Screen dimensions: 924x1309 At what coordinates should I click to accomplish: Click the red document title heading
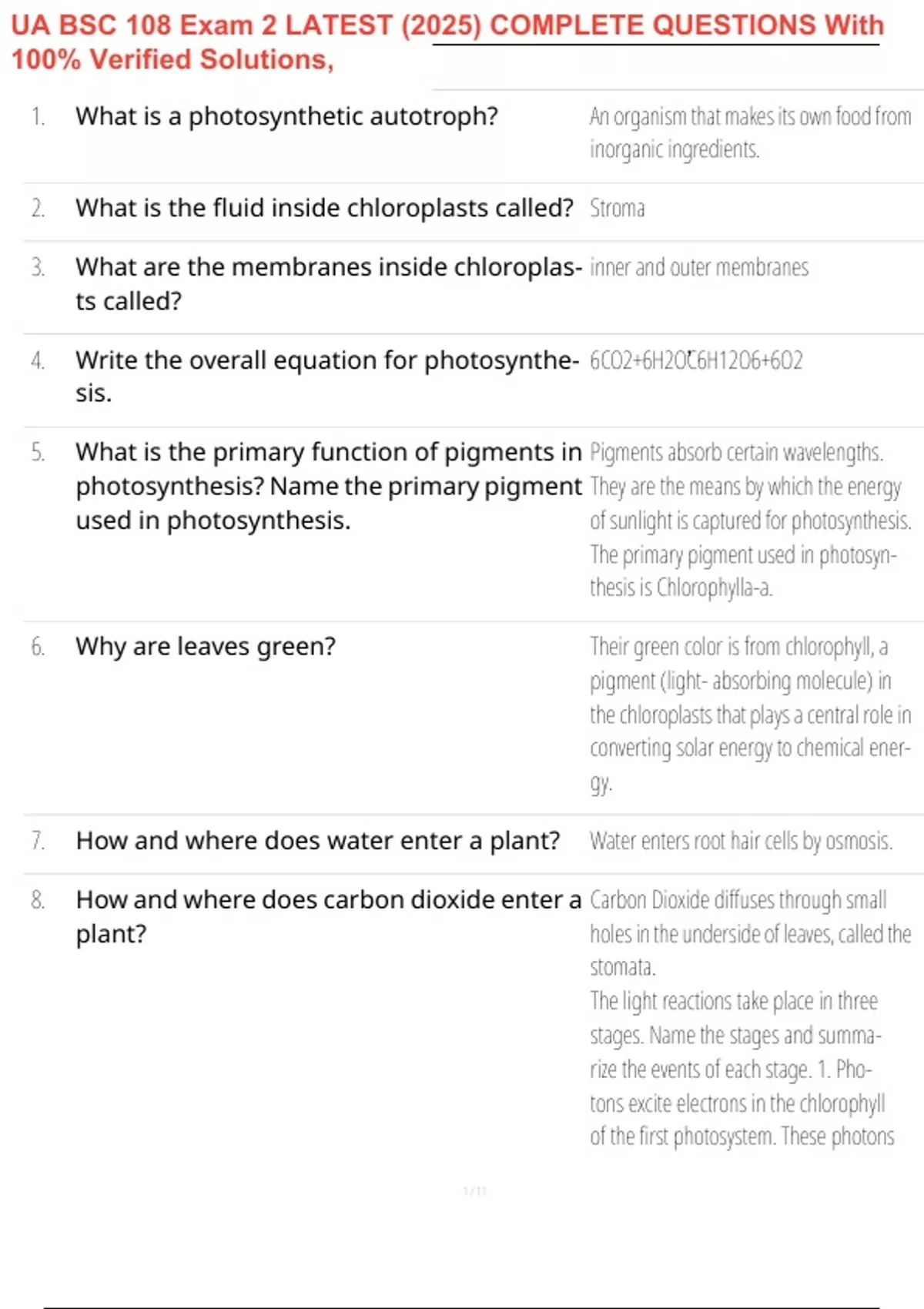click(447, 42)
